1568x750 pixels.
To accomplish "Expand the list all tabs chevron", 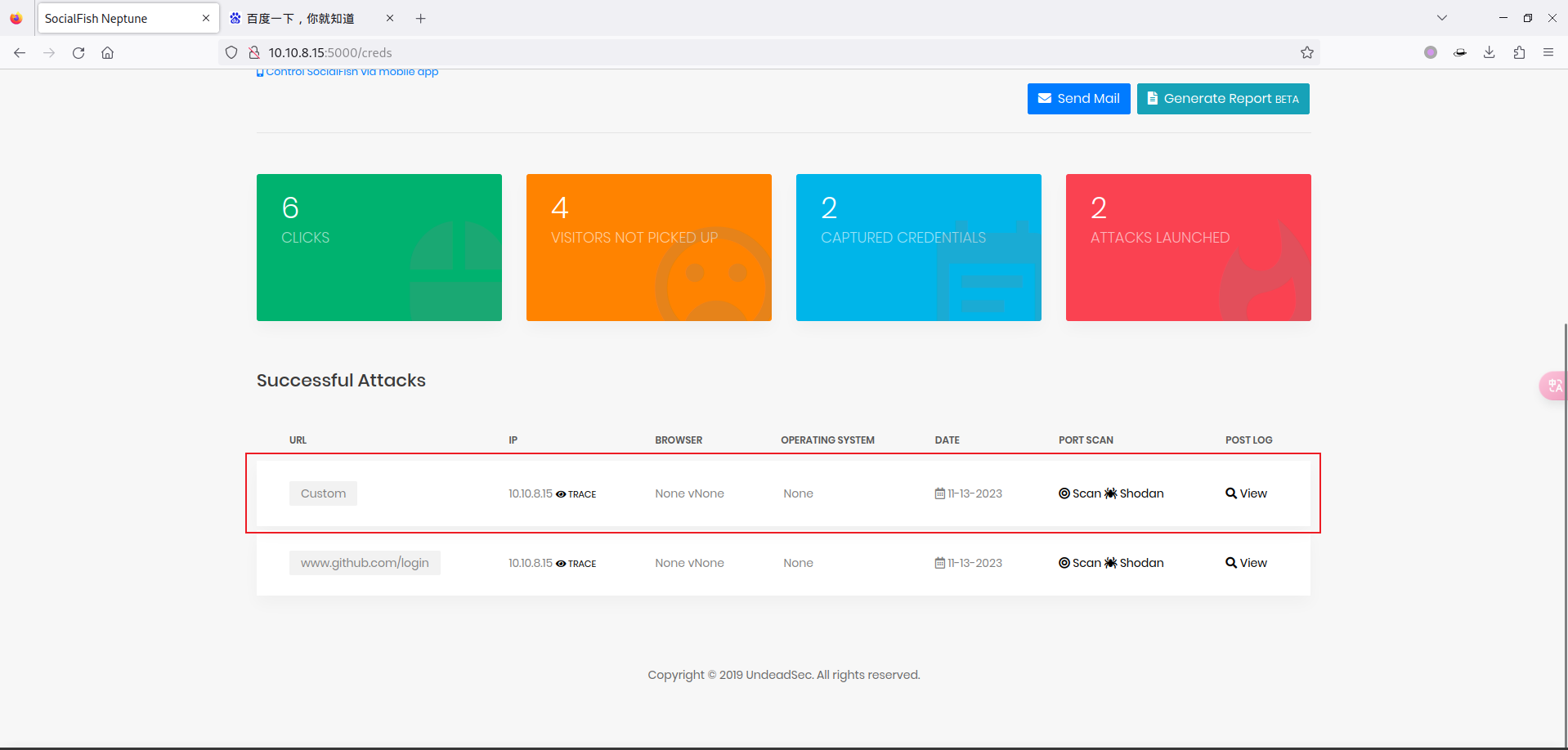I will coord(1442,18).
